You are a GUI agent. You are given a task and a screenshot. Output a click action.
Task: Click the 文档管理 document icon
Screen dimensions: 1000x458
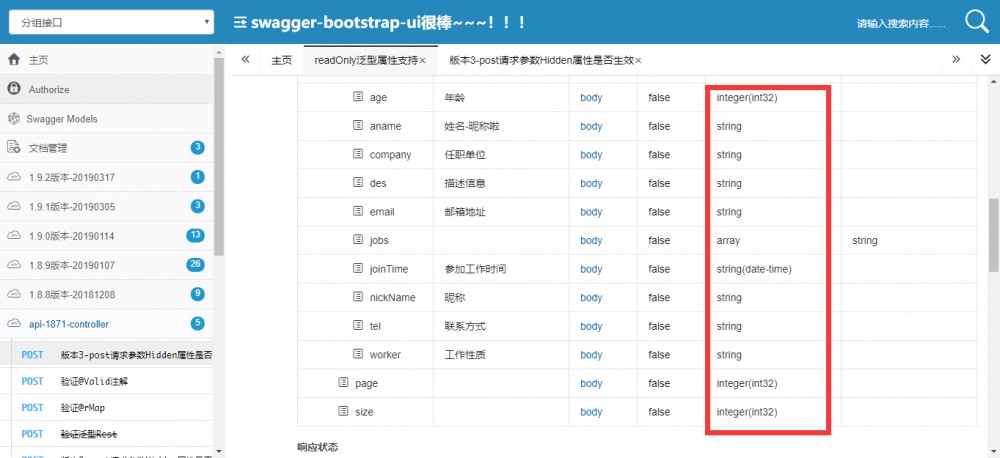[x=14, y=147]
